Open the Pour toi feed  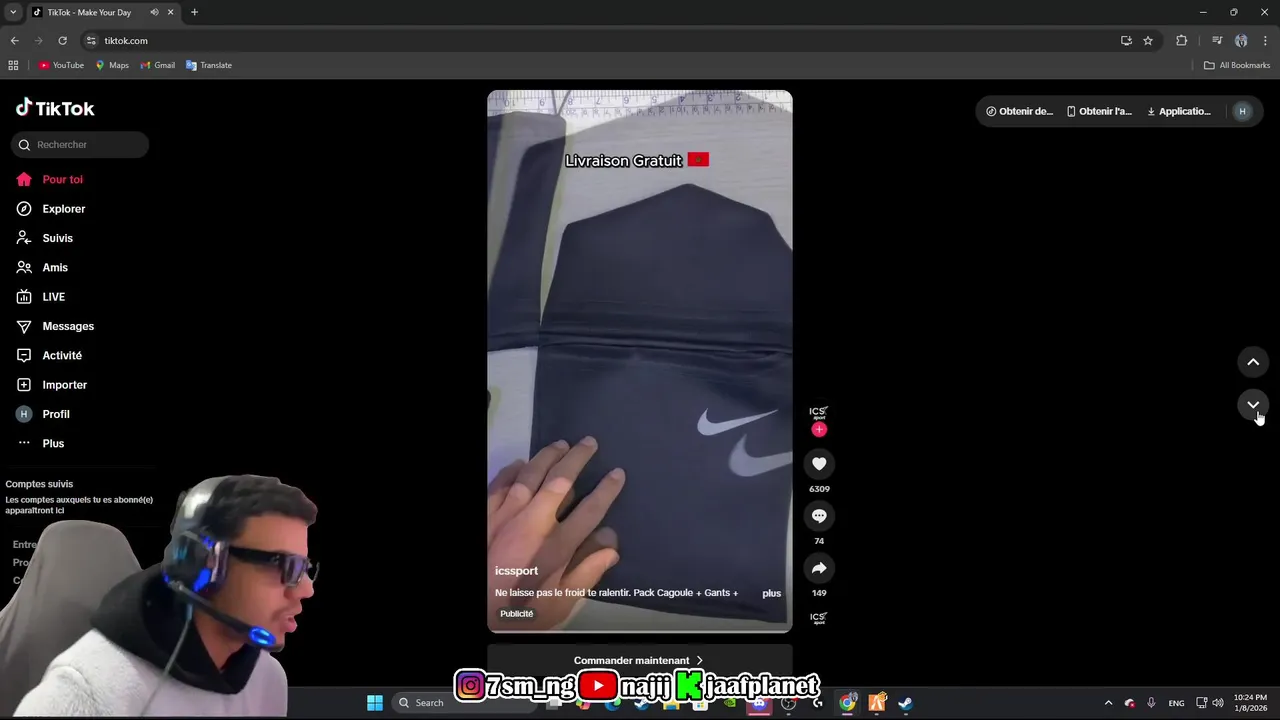click(50, 180)
